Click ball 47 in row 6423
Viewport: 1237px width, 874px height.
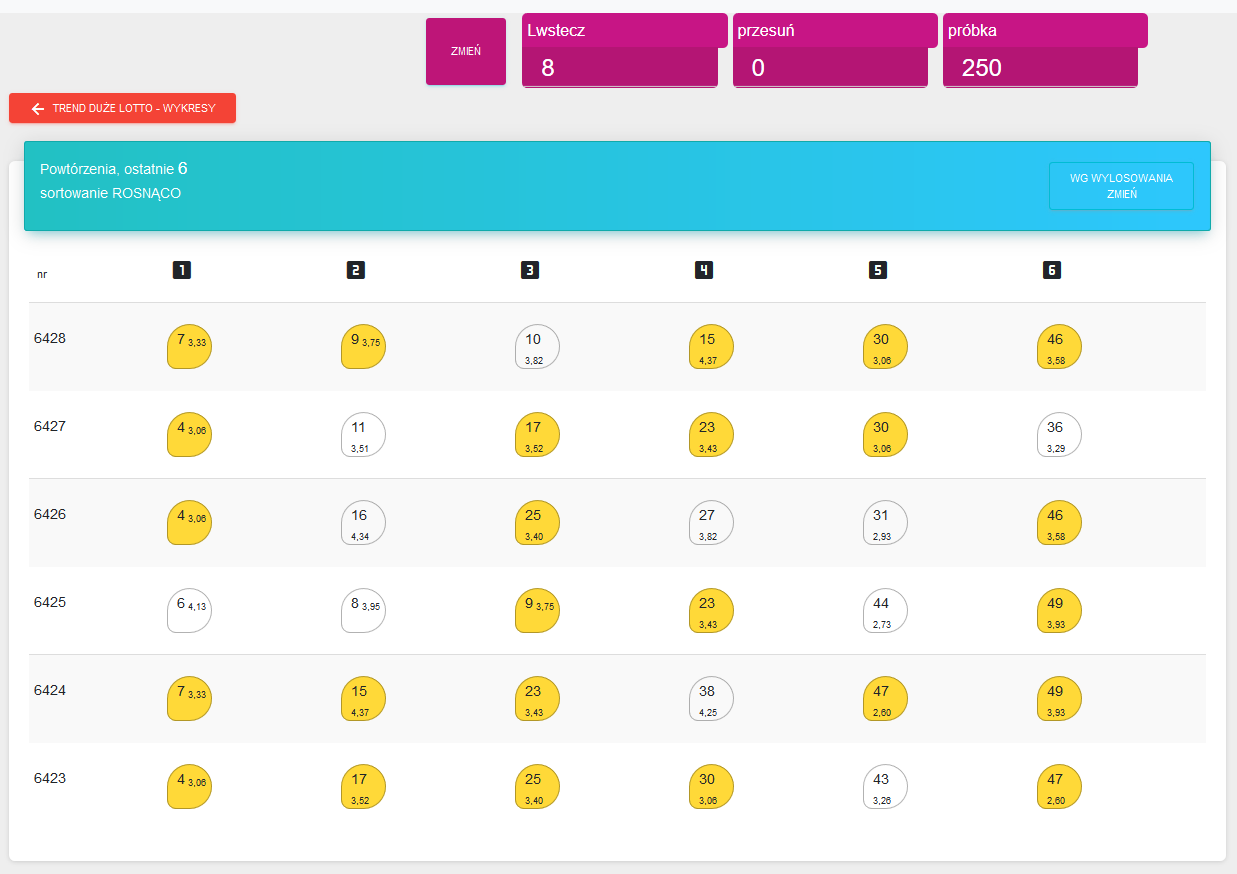coord(1059,786)
